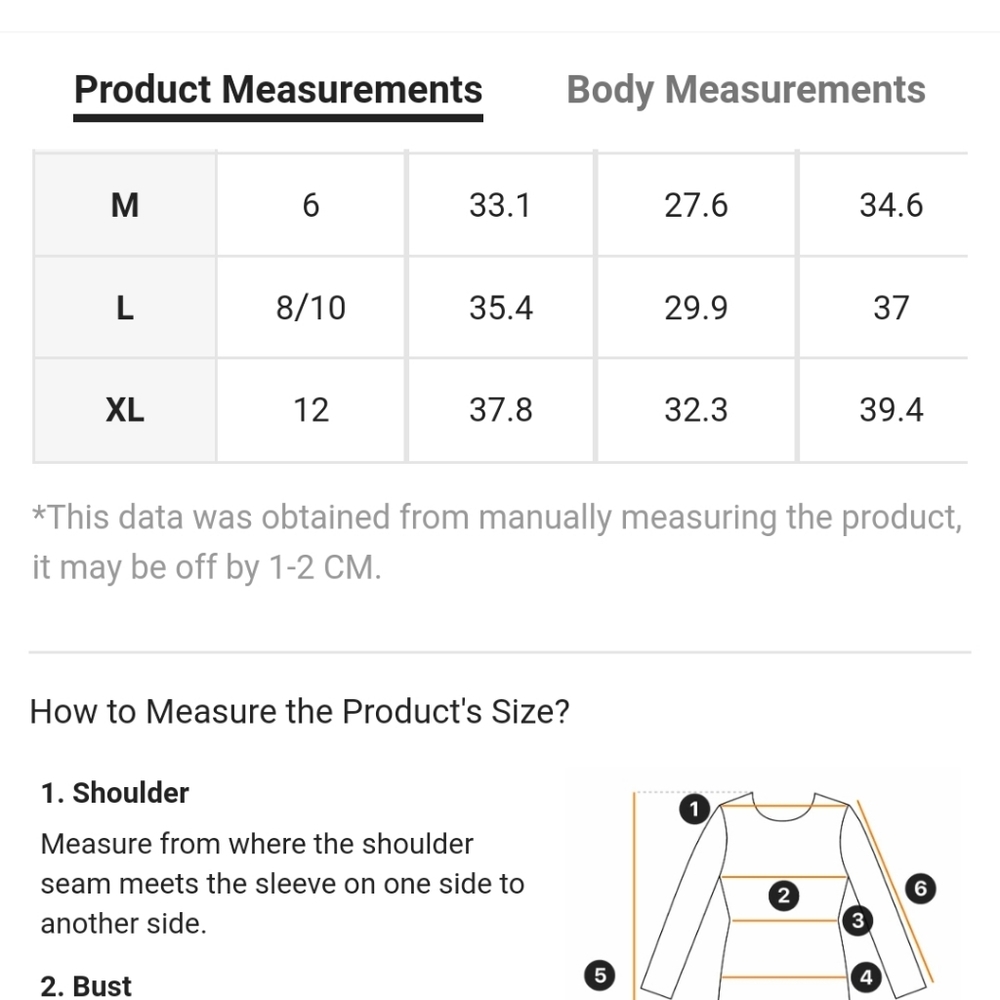Screen dimensions: 1000x1000
Task: Tap the number 3 marker on the garment diagram
Action: (x=857, y=921)
